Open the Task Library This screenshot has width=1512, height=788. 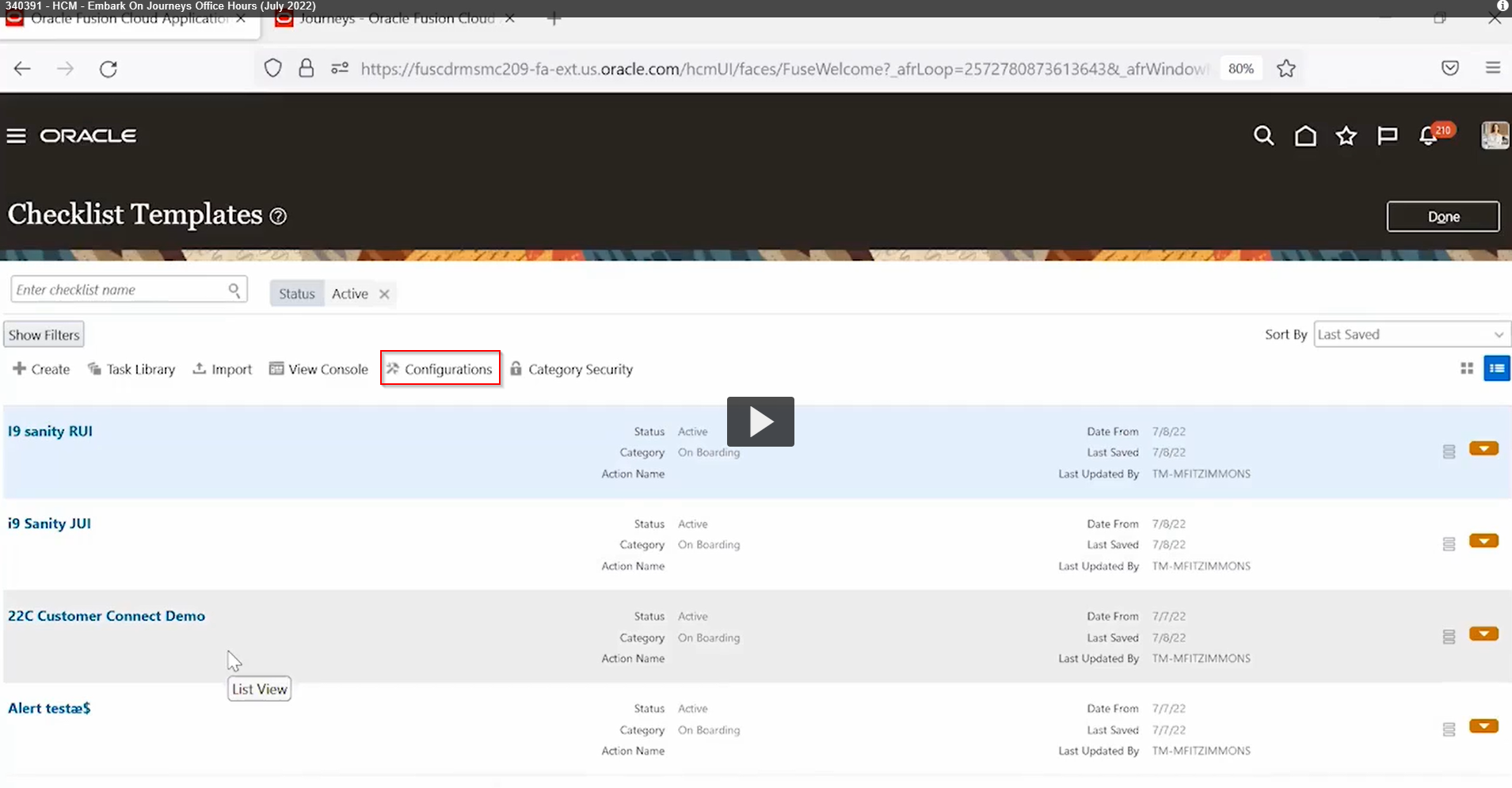pos(131,369)
